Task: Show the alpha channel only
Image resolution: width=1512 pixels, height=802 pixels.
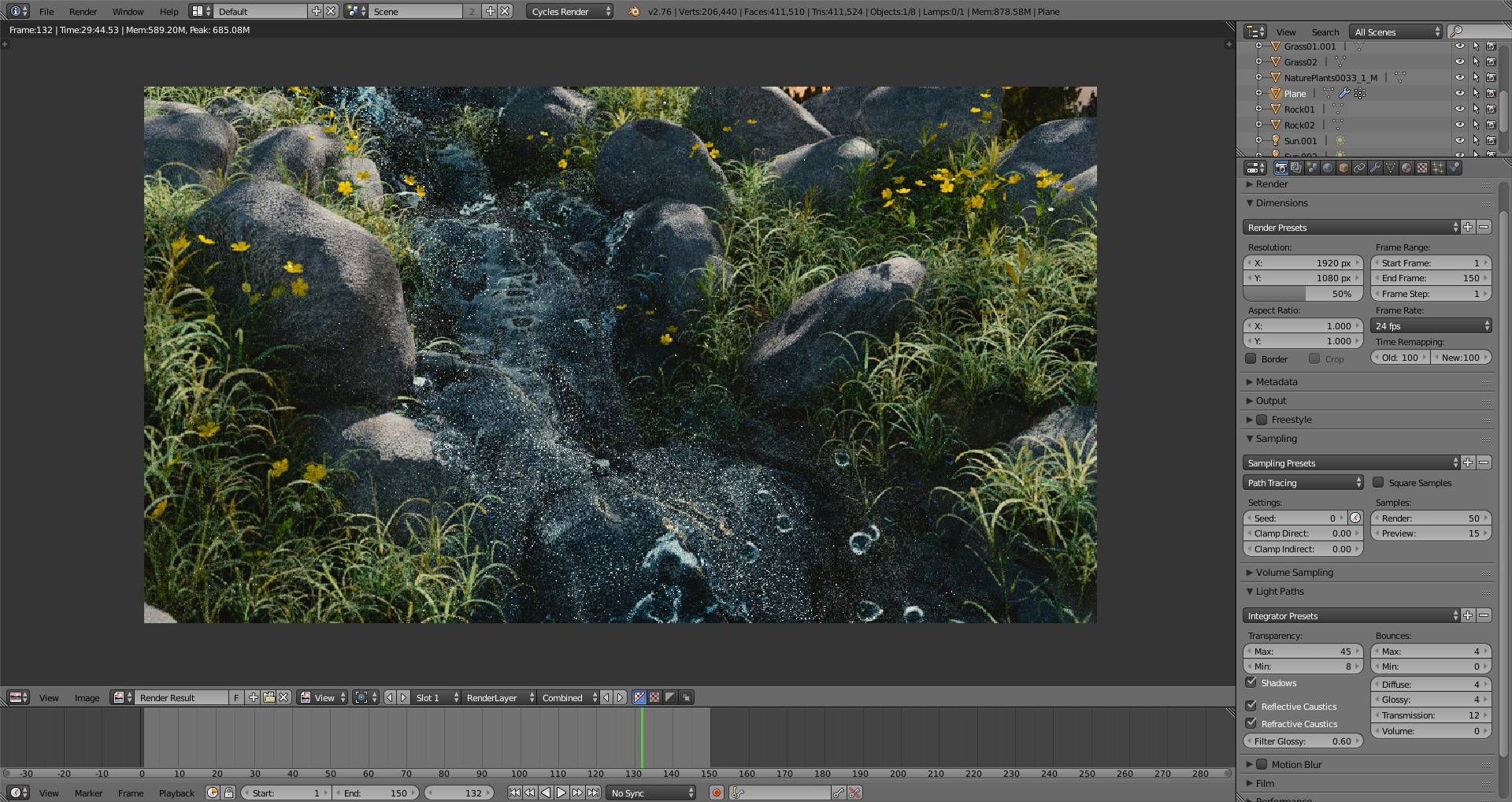Action: [670, 697]
